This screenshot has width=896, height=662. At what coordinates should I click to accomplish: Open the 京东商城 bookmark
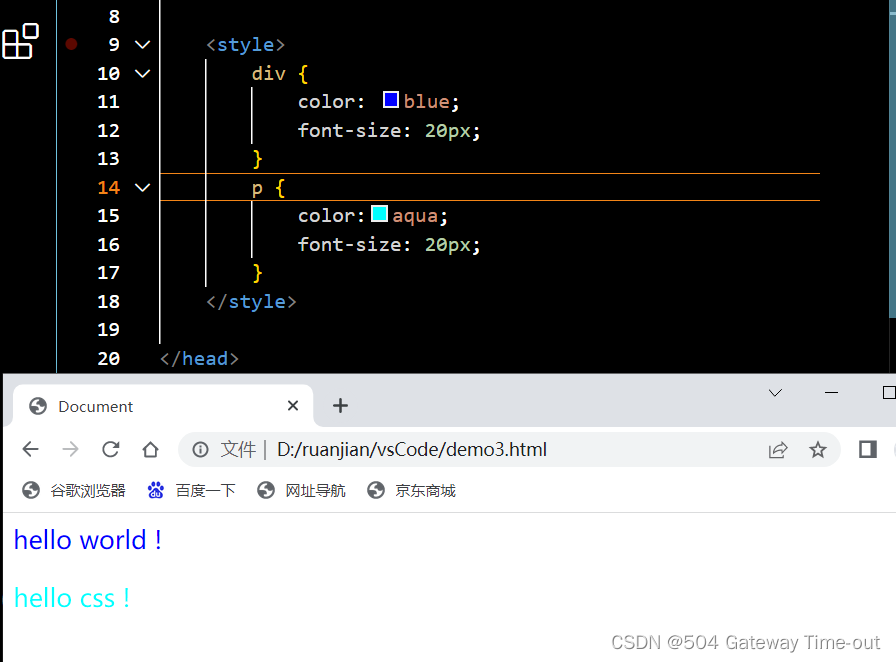point(411,490)
